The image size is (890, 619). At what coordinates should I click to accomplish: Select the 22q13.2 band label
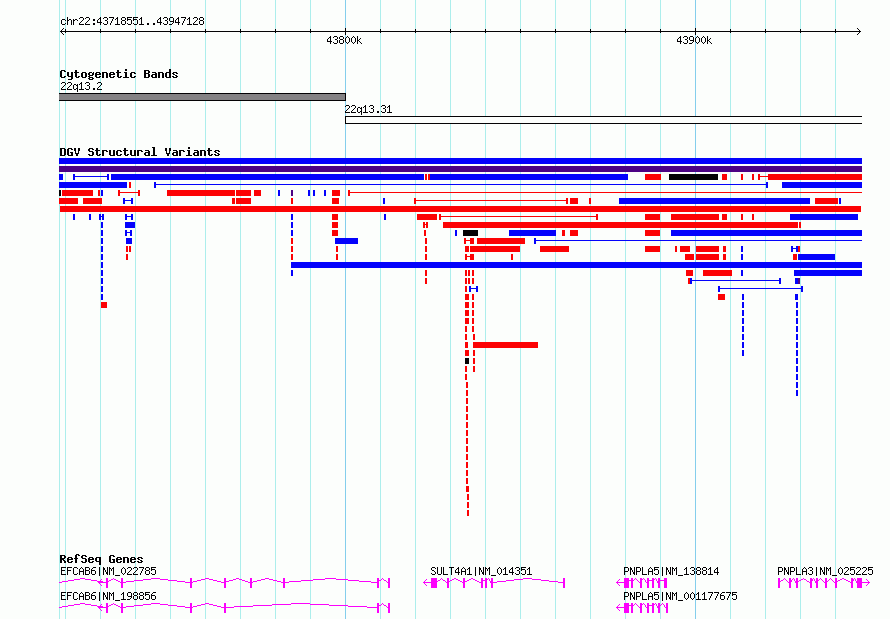tap(81, 86)
